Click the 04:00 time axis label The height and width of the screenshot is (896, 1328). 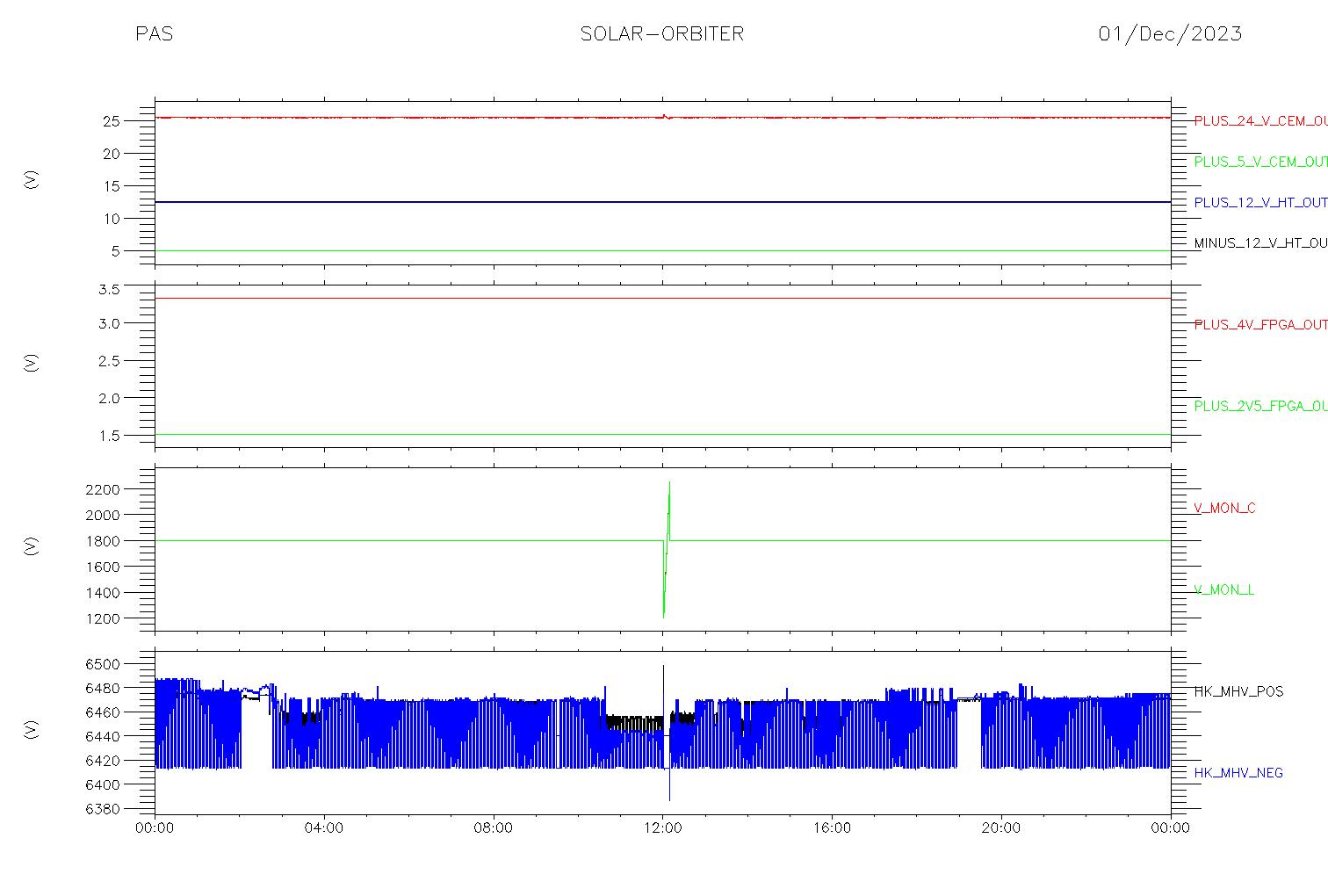[324, 828]
